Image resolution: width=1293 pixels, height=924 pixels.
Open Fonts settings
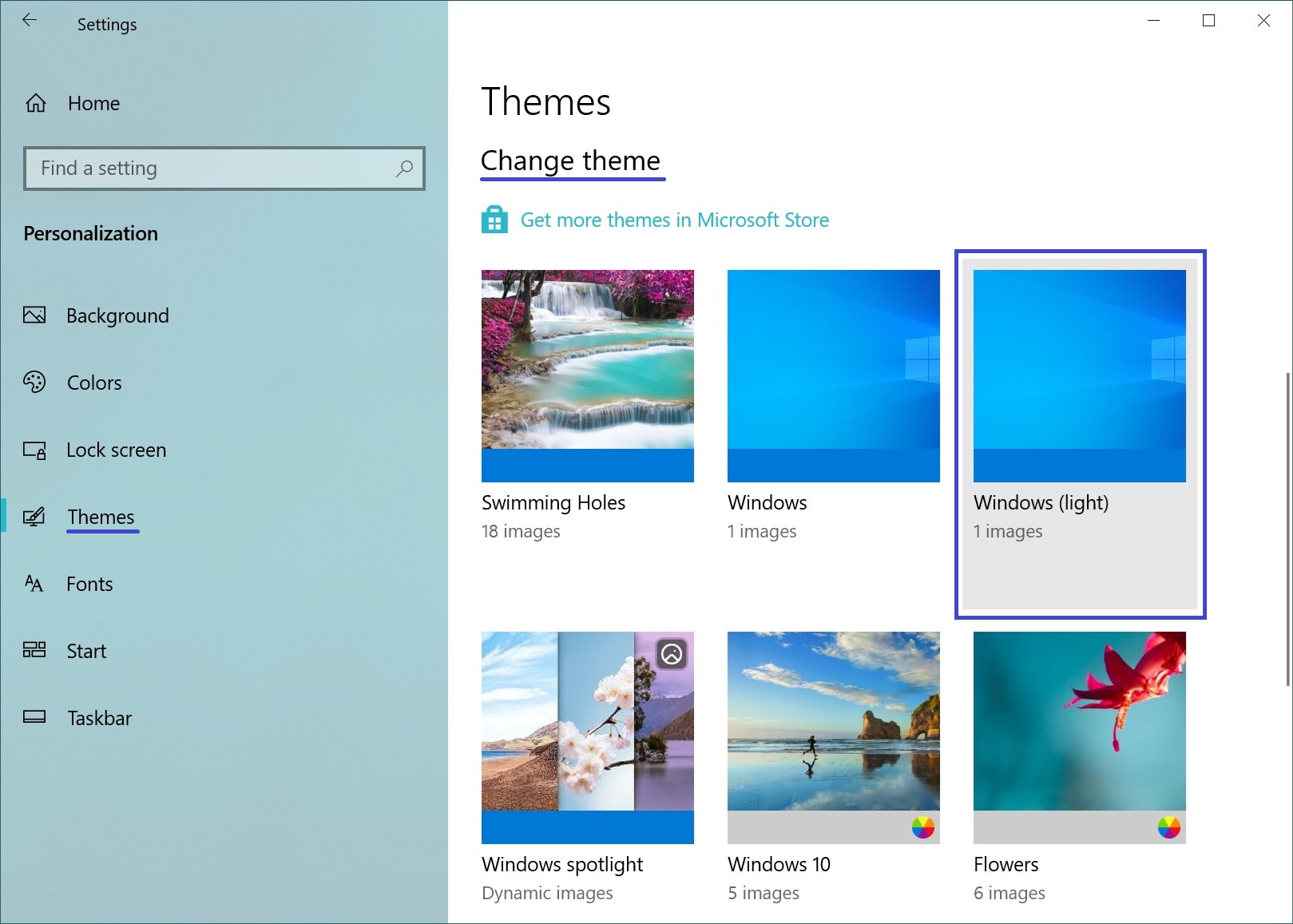coord(89,584)
